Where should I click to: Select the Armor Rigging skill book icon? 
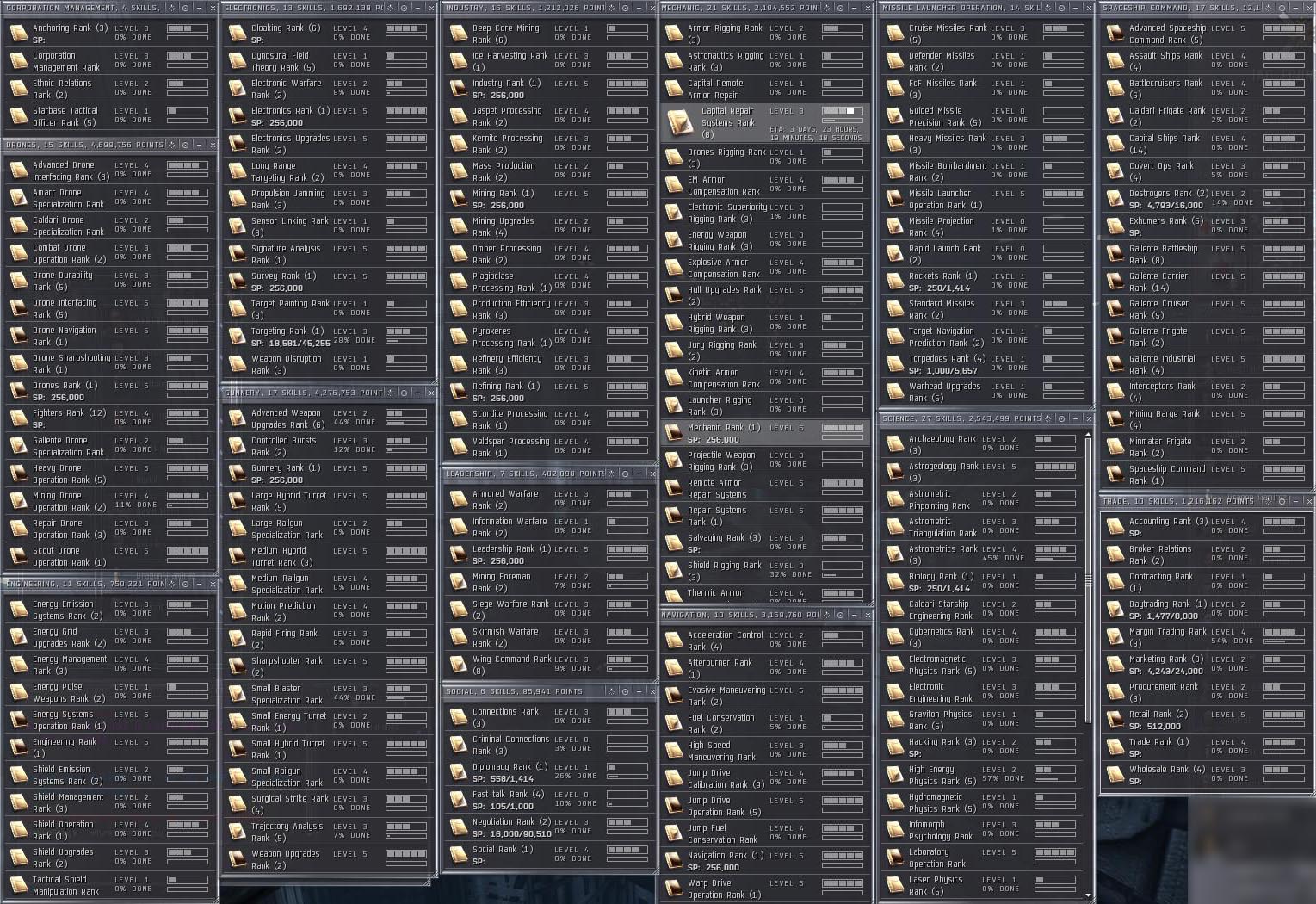point(674,34)
